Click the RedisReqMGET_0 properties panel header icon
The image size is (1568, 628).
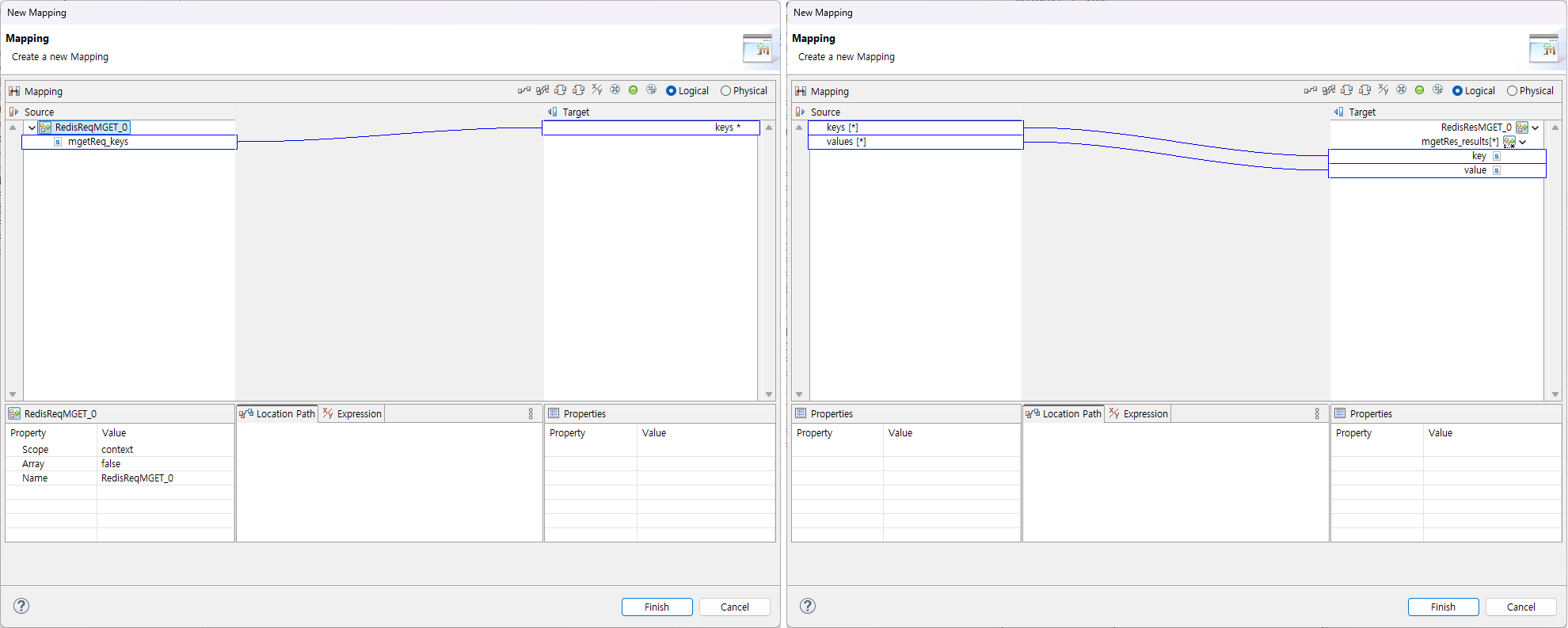pyautogui.click(x=14, y=413)
